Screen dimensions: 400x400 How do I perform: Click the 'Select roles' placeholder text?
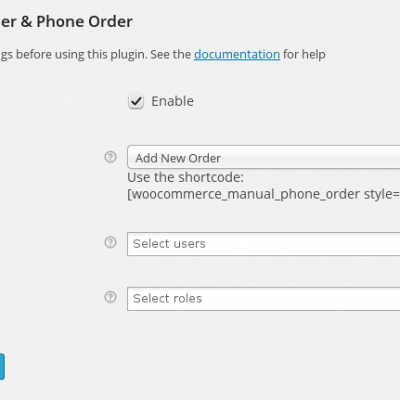(x=167, y=299)
